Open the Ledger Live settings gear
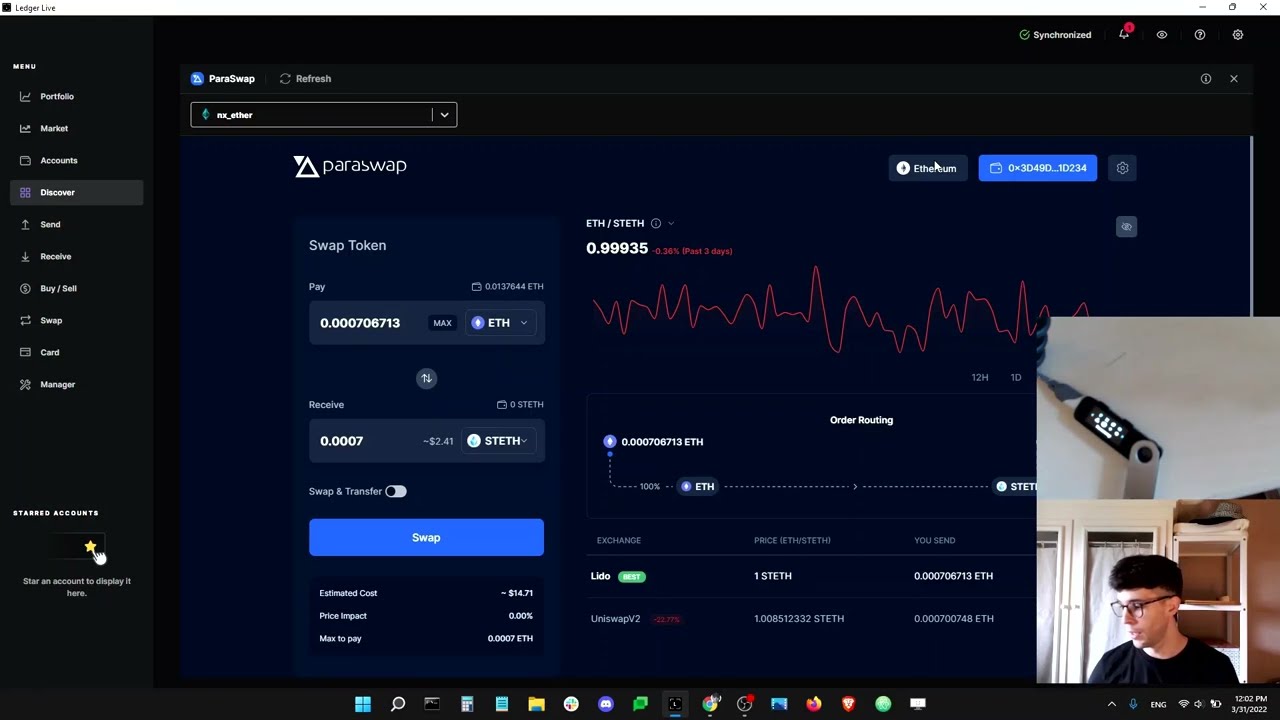This screenshot has height=720, width=1280. tap(1238, 34)
